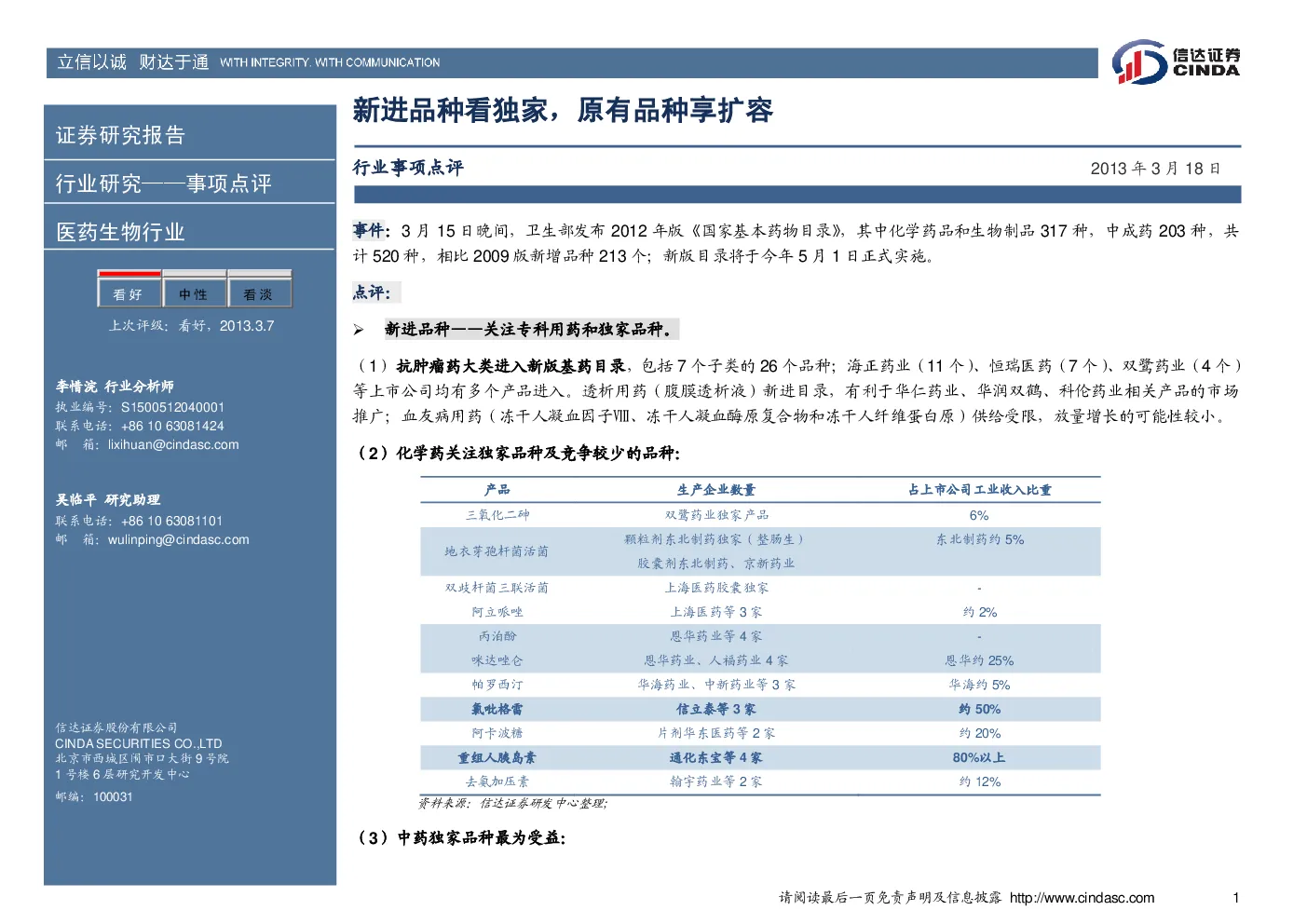
Task: Click table cell 恩华约 25%
Action: click(980, 660)
